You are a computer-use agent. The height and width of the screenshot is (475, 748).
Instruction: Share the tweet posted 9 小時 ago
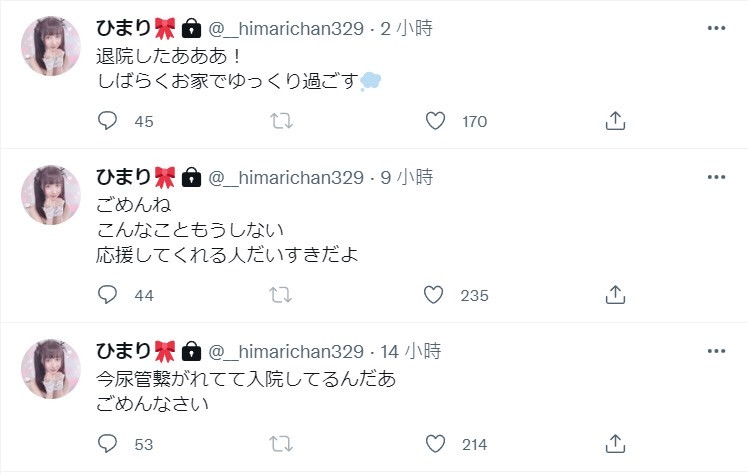pyautogui.click(x=616, y=295)
